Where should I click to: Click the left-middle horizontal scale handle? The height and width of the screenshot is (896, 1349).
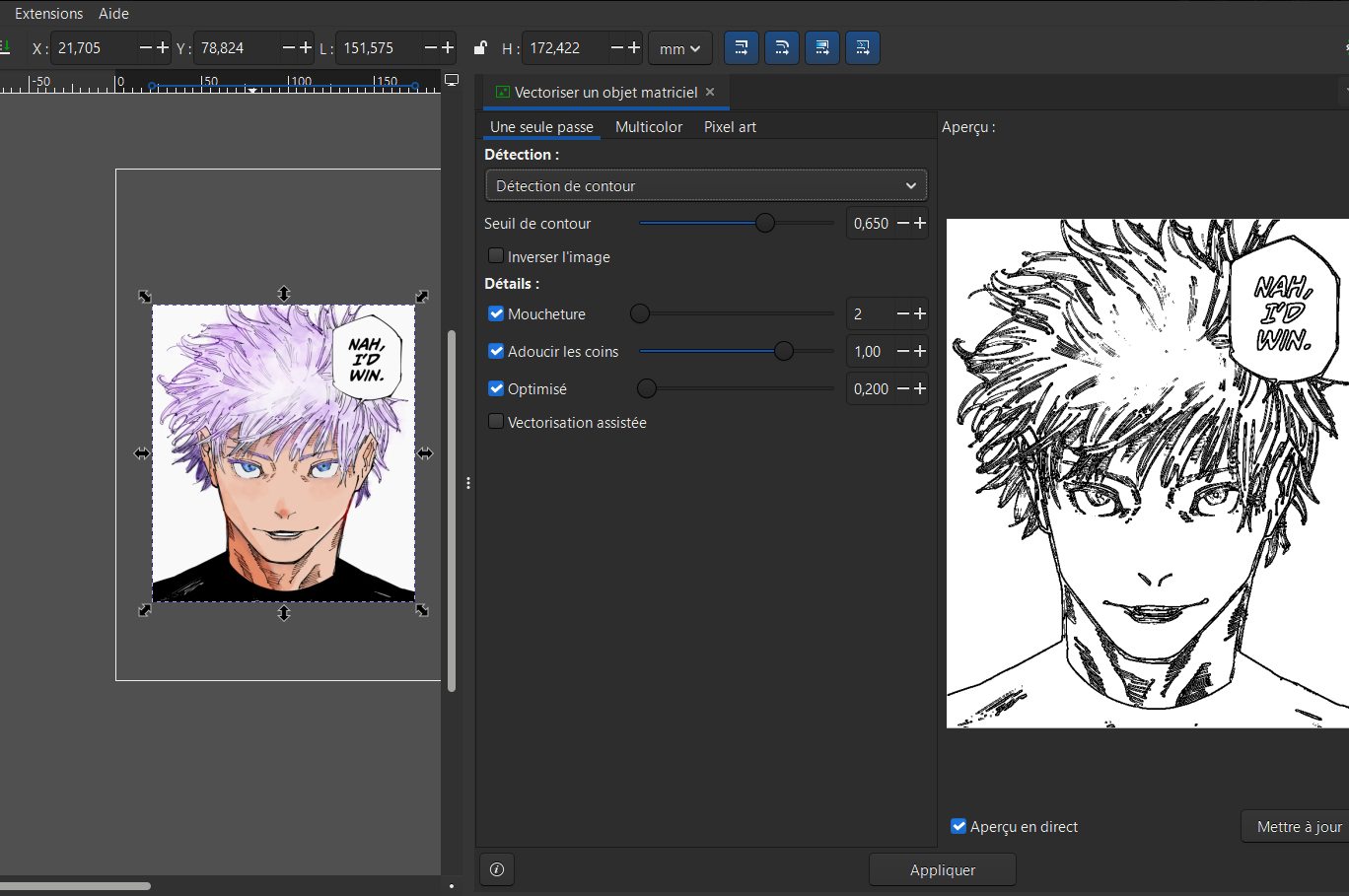[x=142, y=453]
